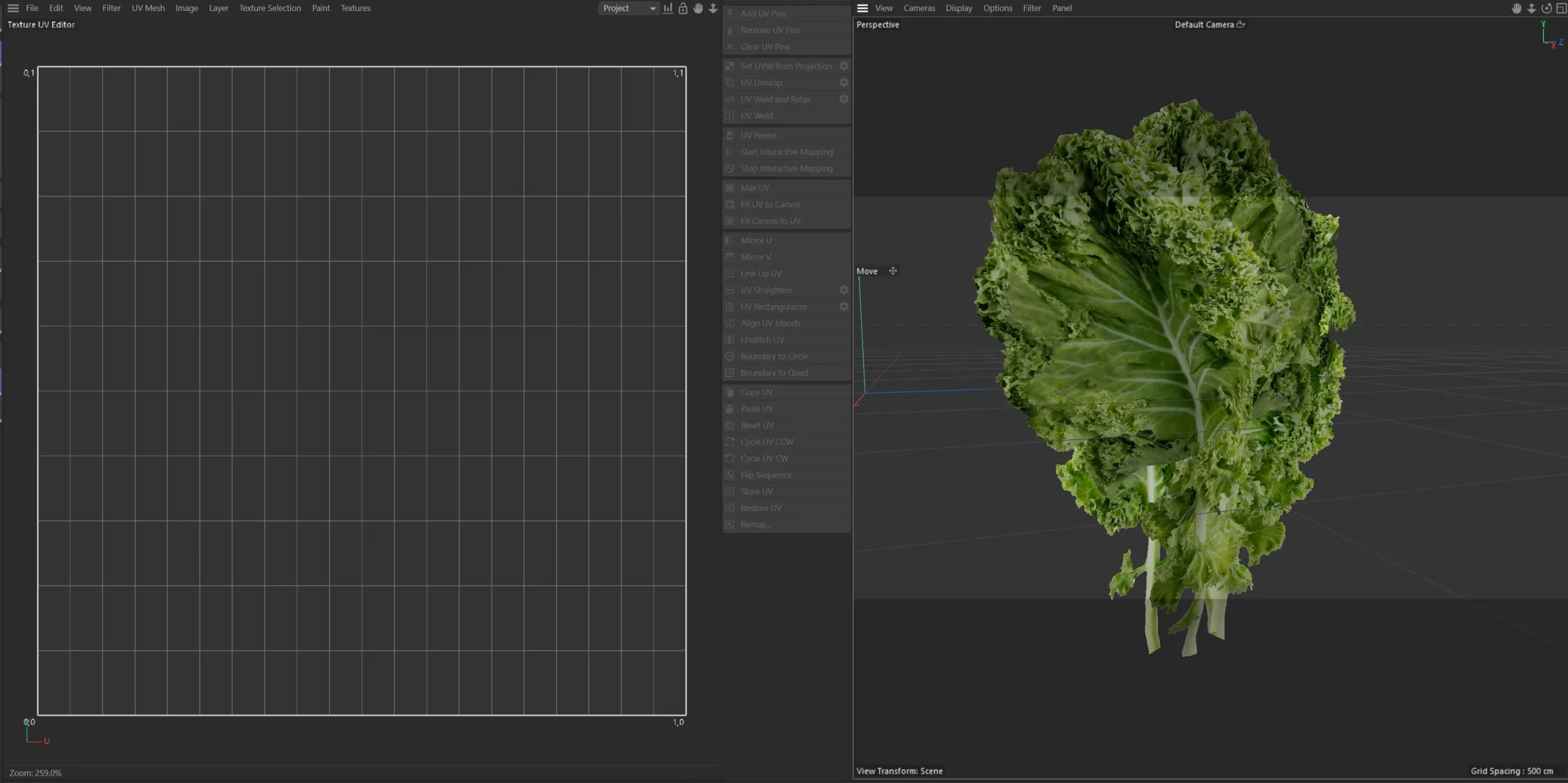Toggle the lock icon in the UV editor toolbar

click(682, 8)
